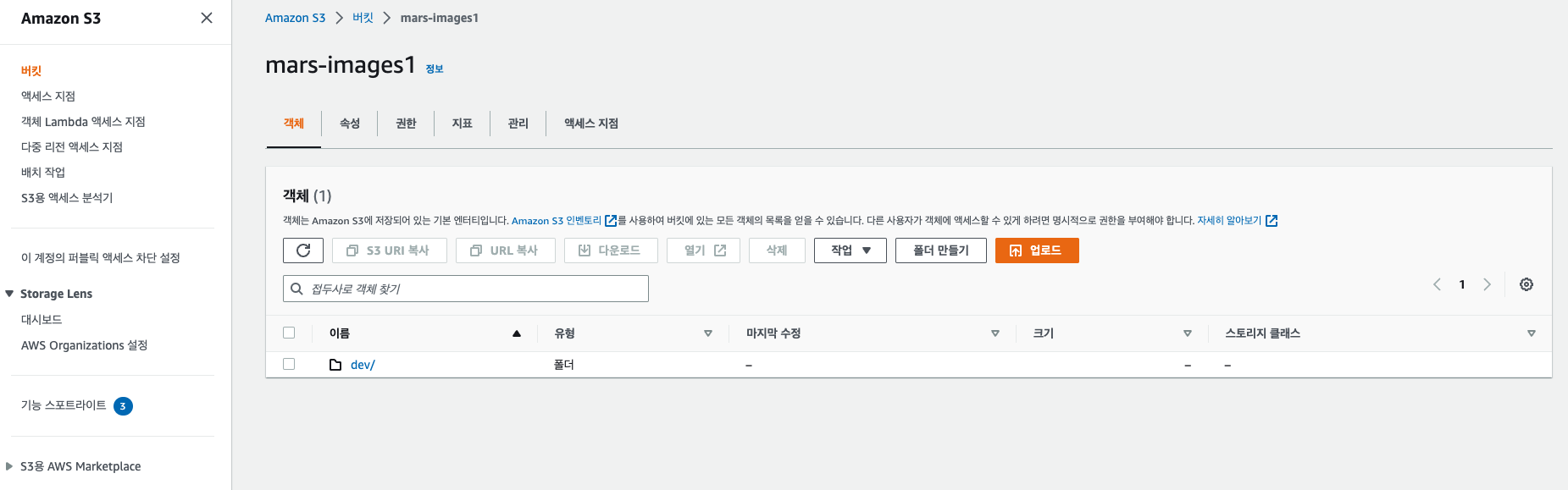Open 객체 Lambda 액세스 지점 in sidebar
The image size is (1568, 490).
[83, 122]
